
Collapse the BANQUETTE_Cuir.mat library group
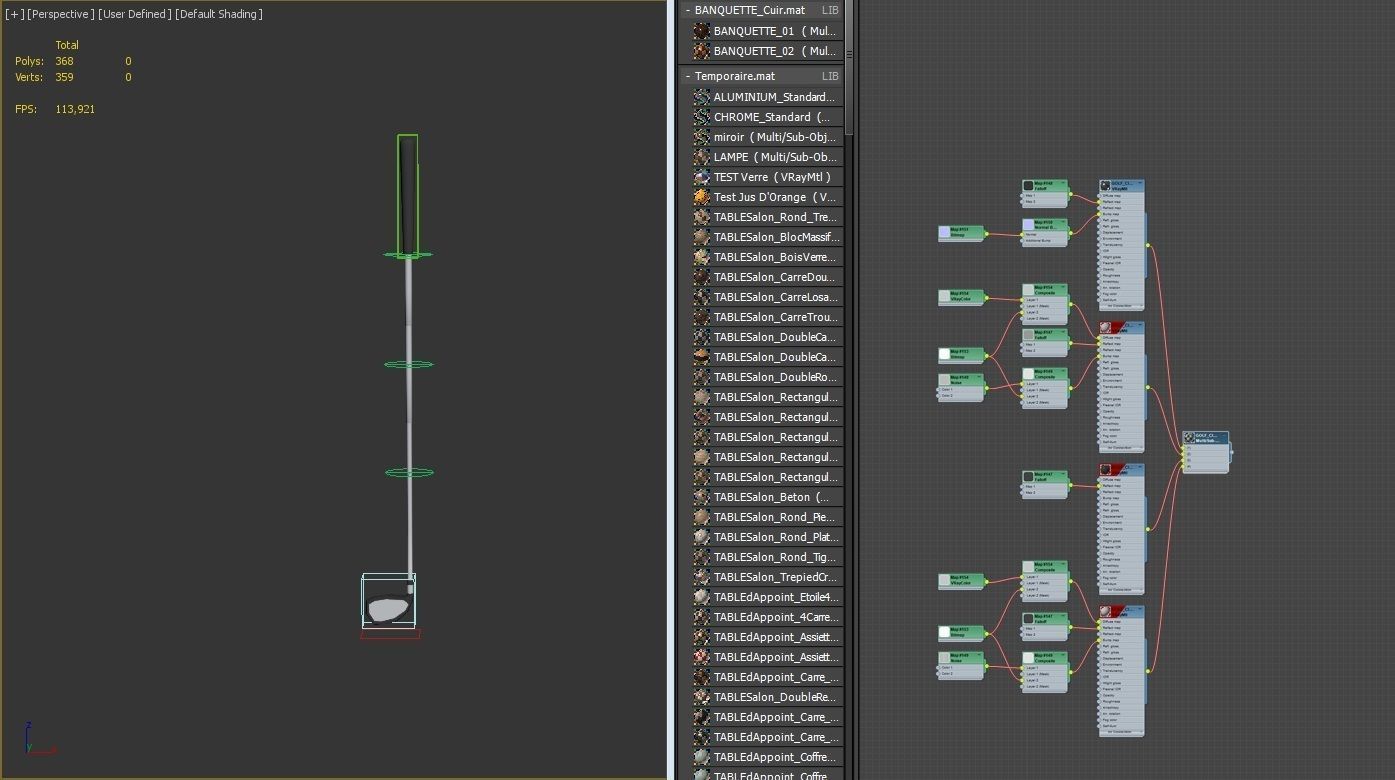(x=688, y=10)
